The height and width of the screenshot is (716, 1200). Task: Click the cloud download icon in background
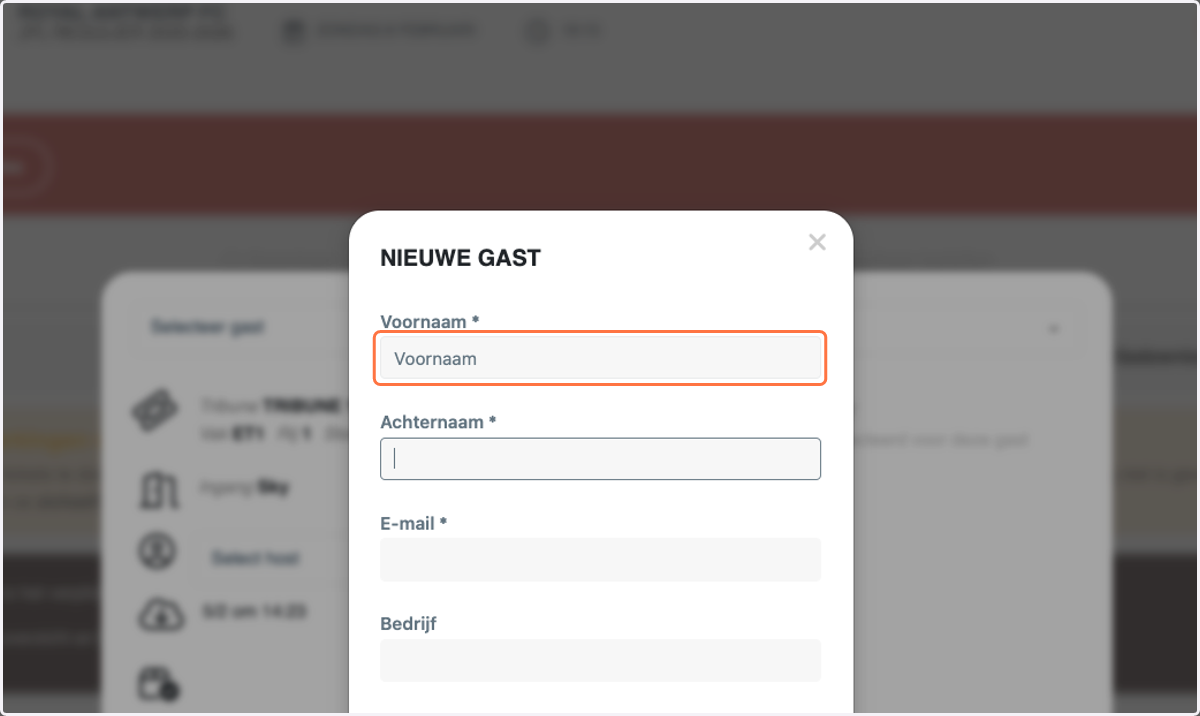coord(160,613)
